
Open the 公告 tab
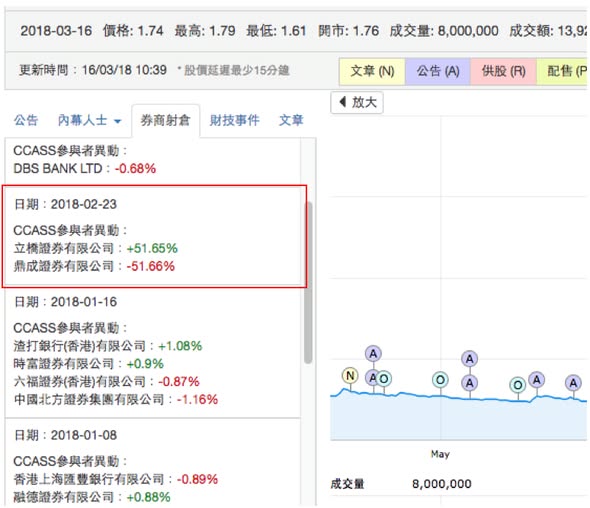pyautogui.click(x=26, y=120)
